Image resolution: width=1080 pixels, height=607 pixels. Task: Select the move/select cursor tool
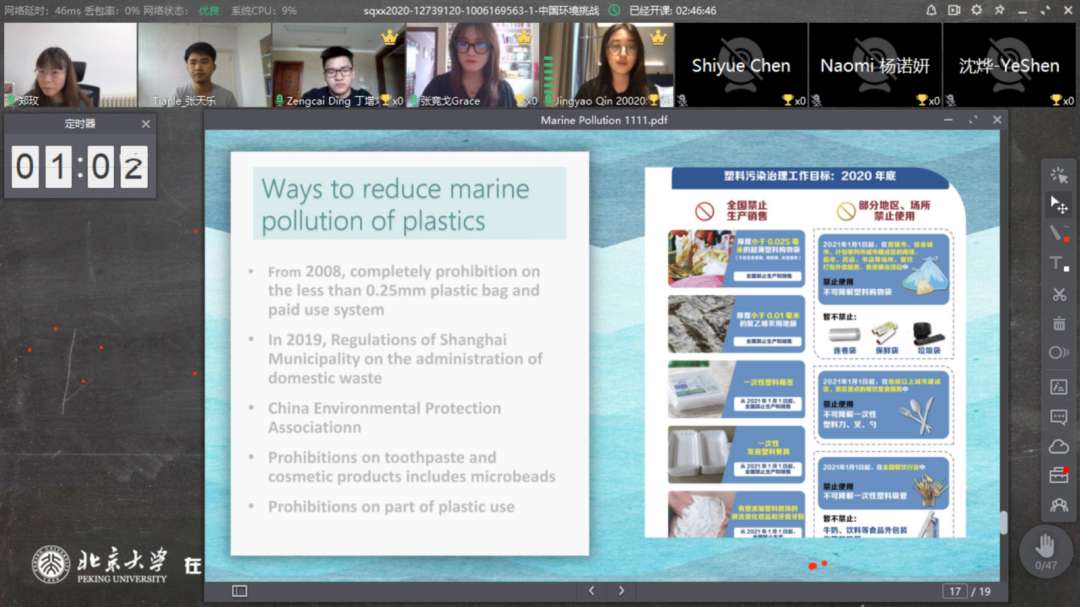1058,205
